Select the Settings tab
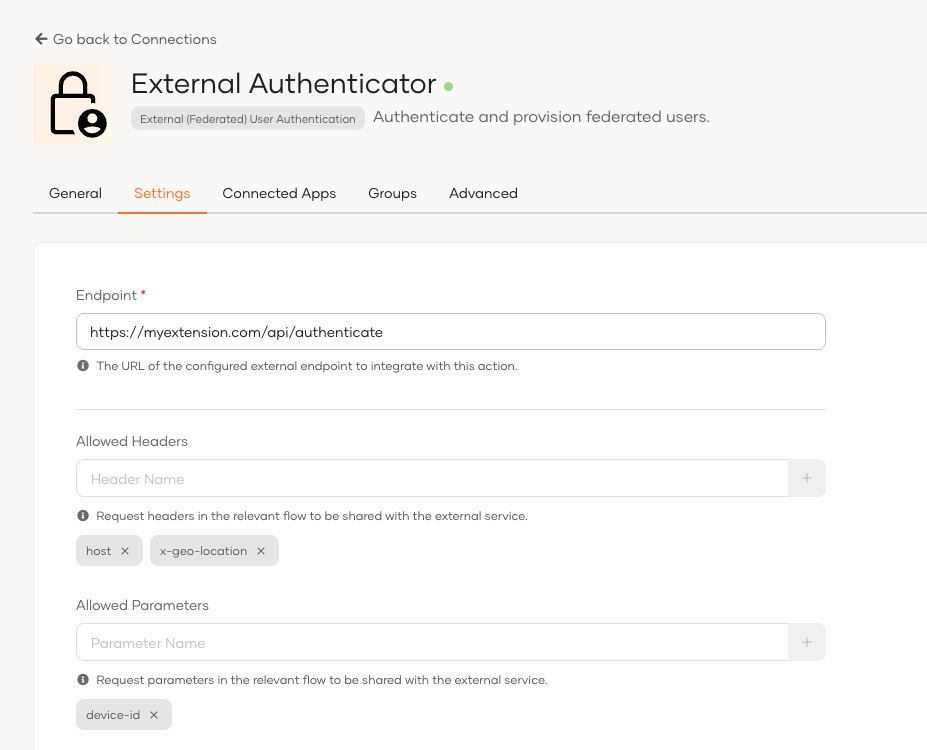This screenshot has width=927, height=750. click(x=162, y=193)
